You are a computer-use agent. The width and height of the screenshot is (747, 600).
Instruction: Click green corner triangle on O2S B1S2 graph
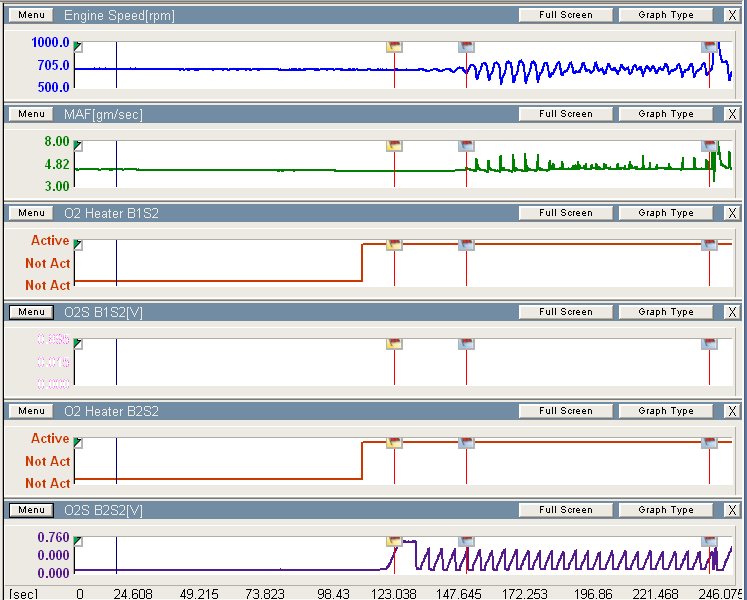[78, 344]
